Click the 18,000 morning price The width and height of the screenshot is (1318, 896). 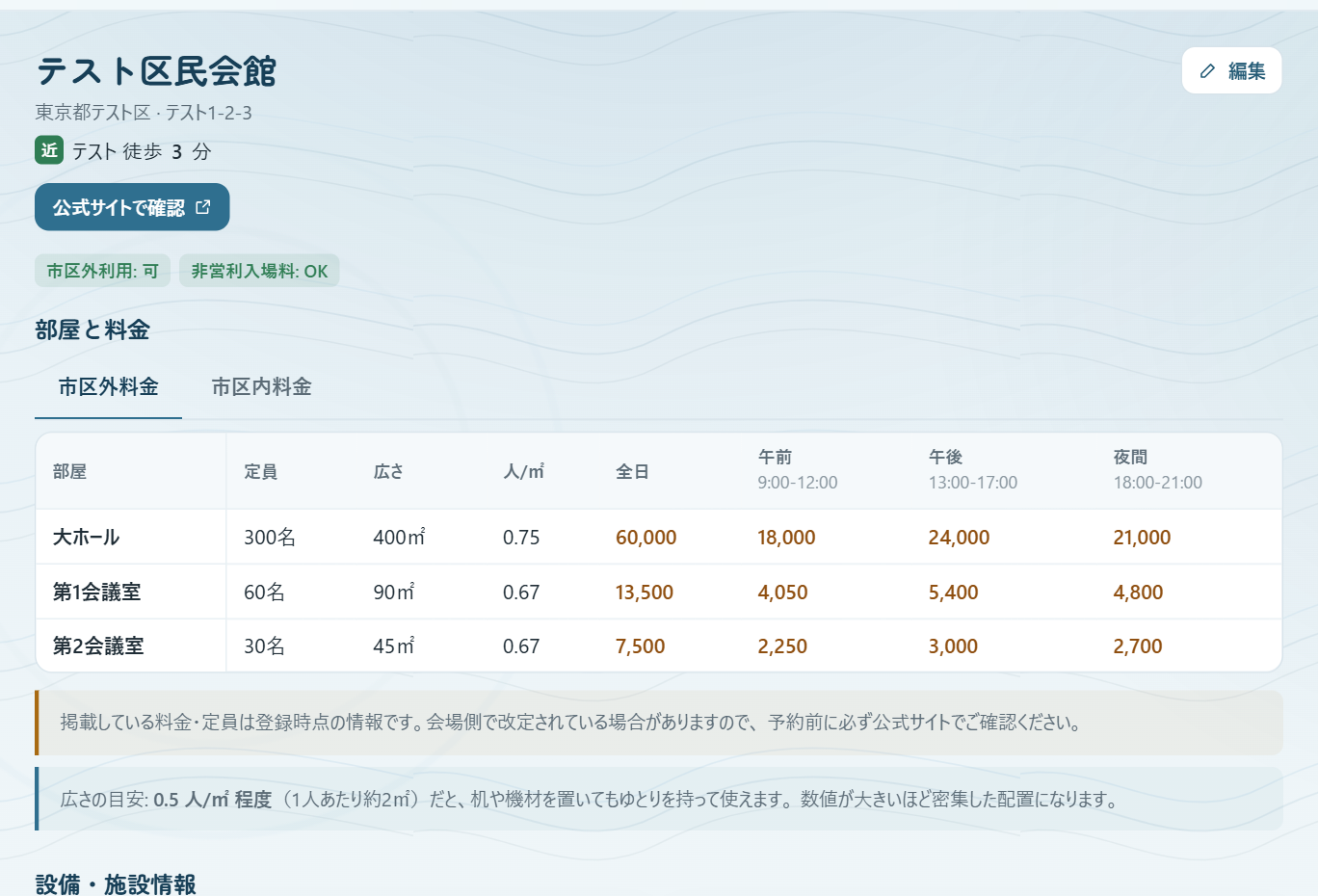(786, 537)
